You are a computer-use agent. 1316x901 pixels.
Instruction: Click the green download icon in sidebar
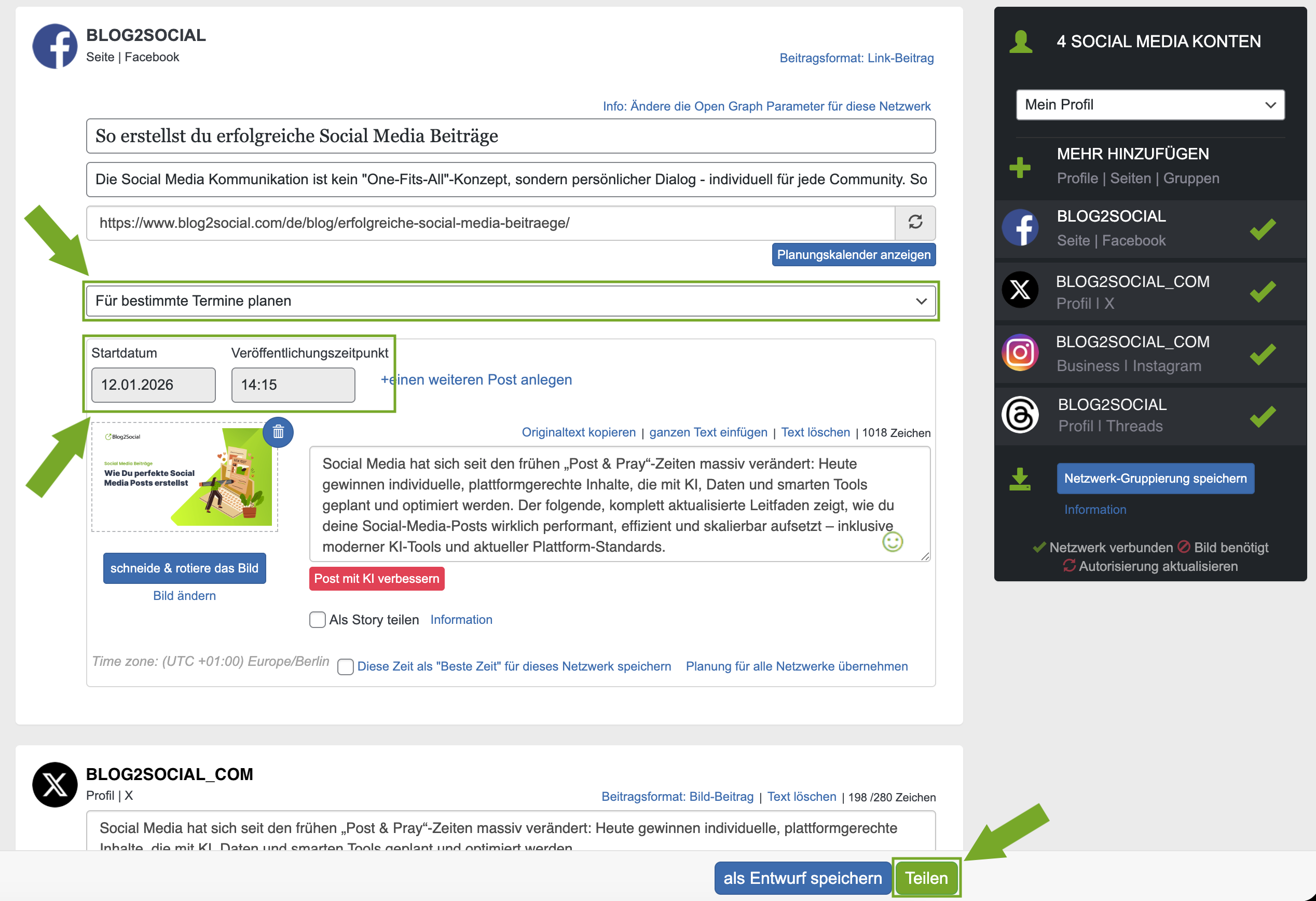1020,479
